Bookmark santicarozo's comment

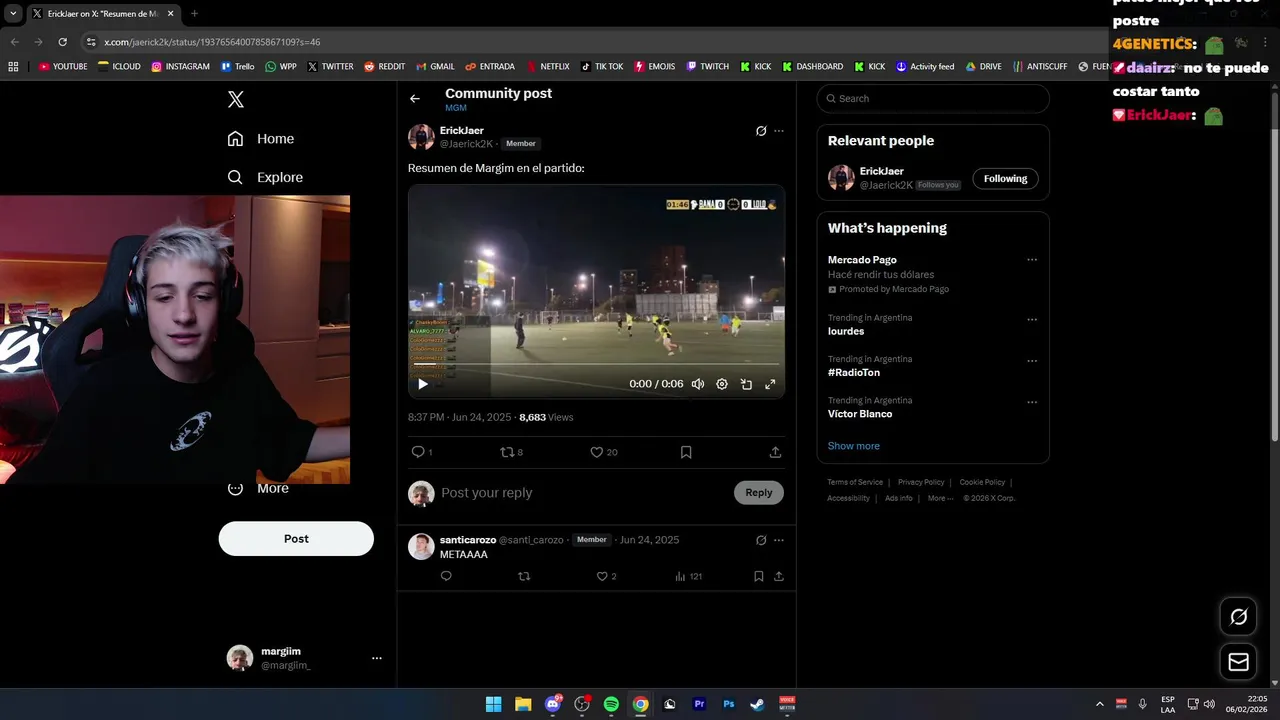click(759, 576)
